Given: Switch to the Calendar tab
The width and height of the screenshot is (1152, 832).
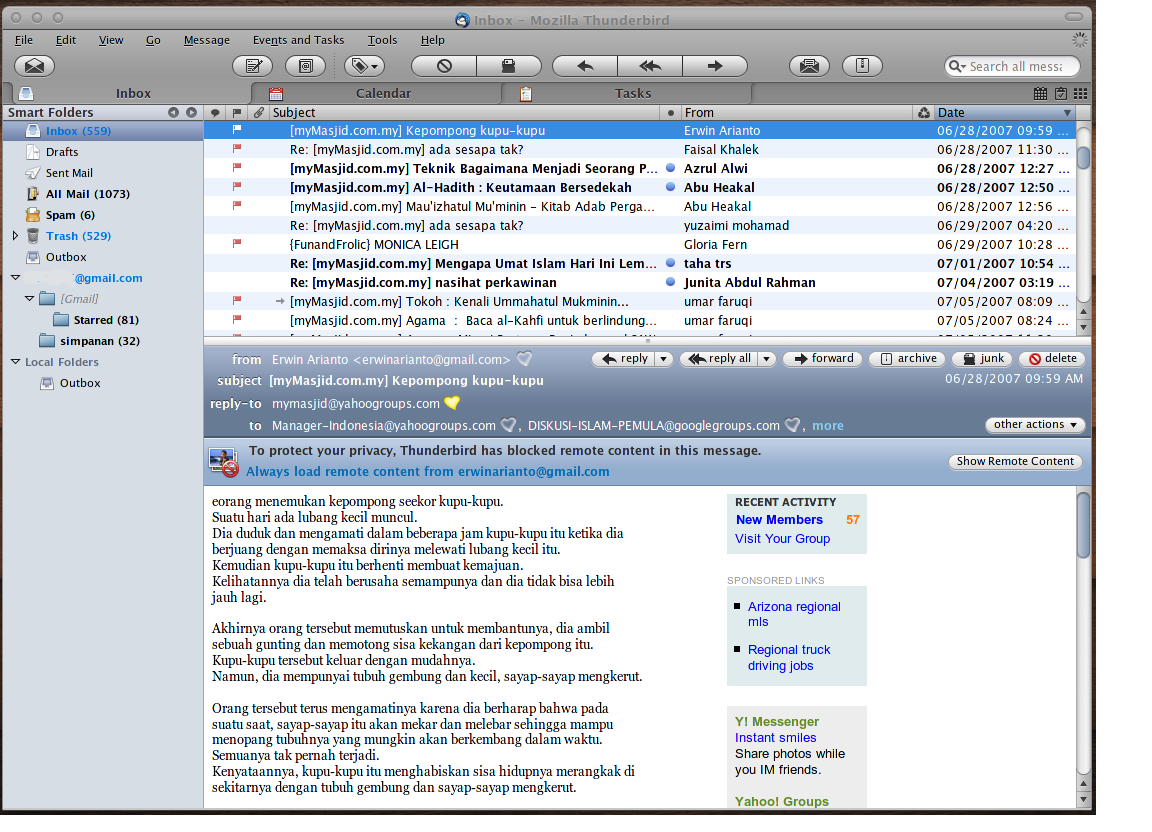Looking at the screenshot, I should click(x=376, y=93).
